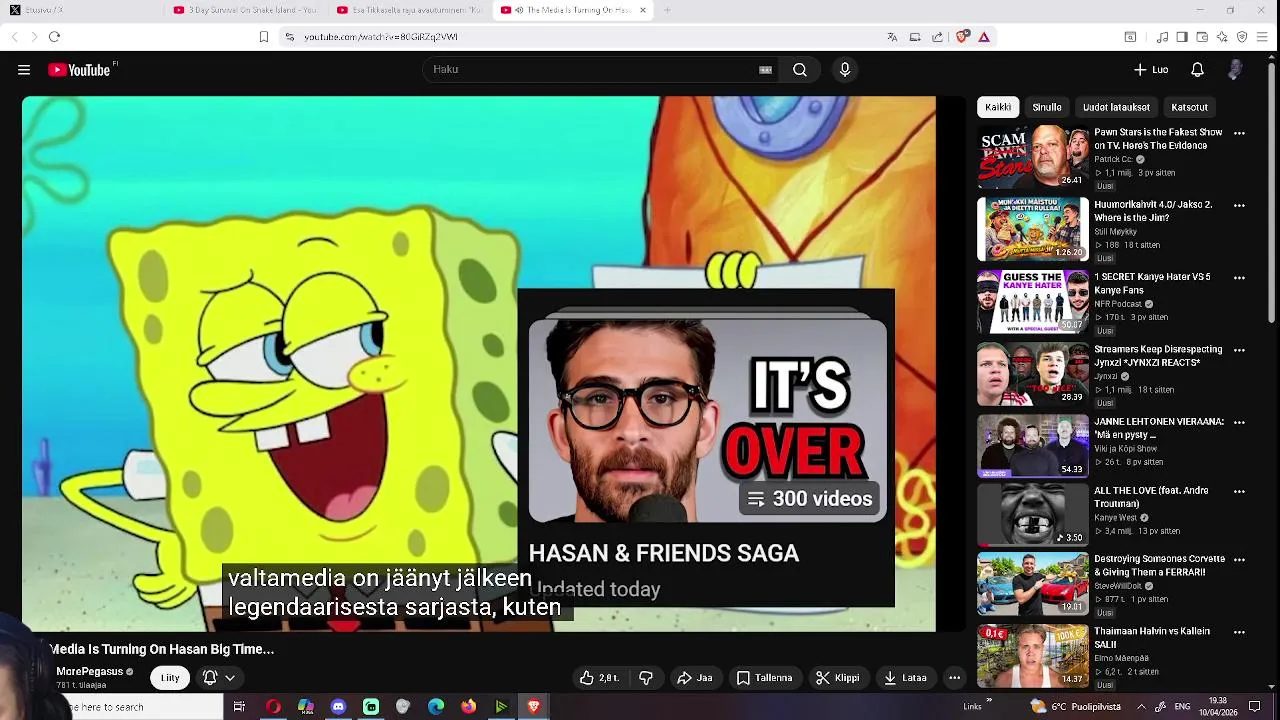
Task: Go to the YouTube home logo
Action: tap(82, 70)
